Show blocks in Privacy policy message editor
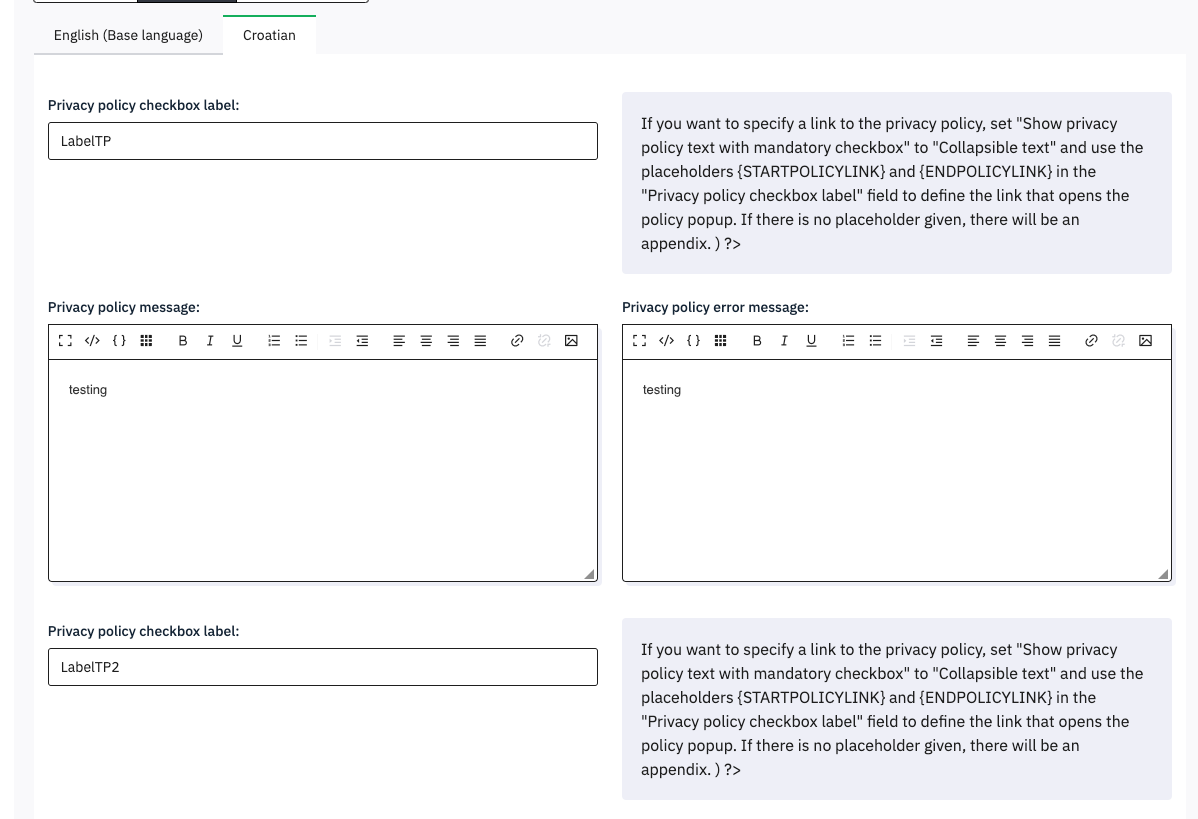The width and height of the screenshot is (1198, 819). (x=147, y=341)
